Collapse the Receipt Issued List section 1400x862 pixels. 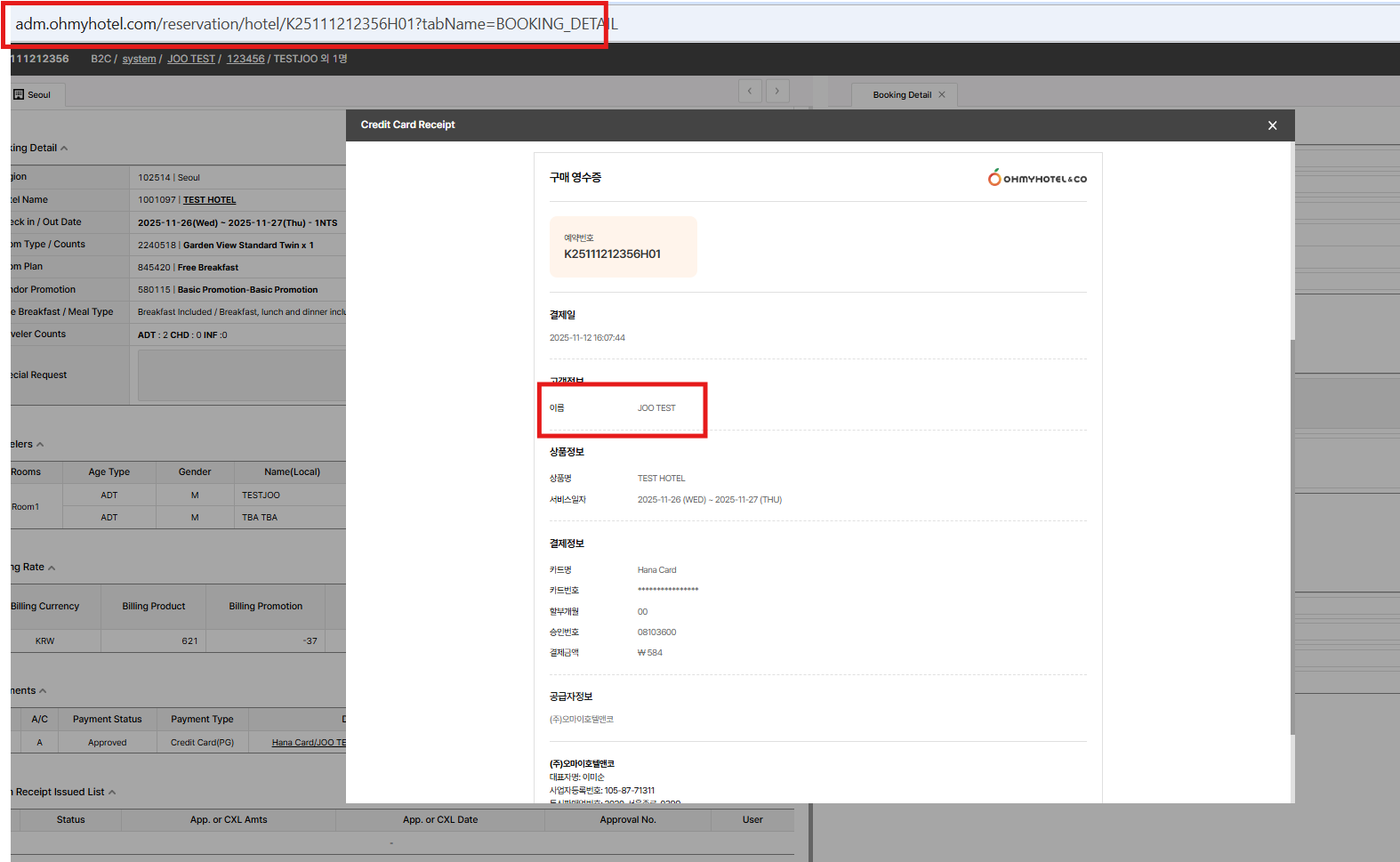[x=112, y=793]
